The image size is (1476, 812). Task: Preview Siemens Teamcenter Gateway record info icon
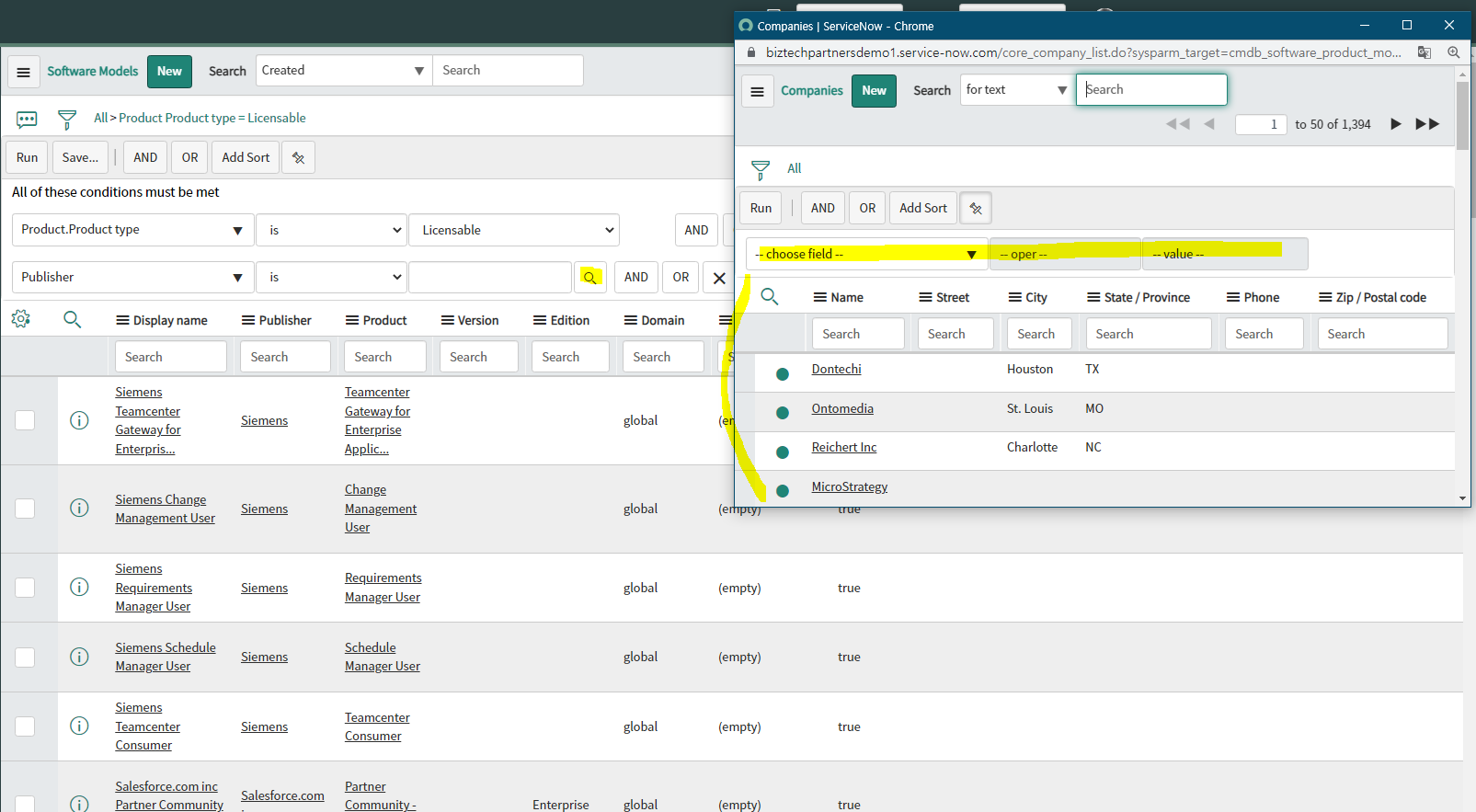click(80, 420)
